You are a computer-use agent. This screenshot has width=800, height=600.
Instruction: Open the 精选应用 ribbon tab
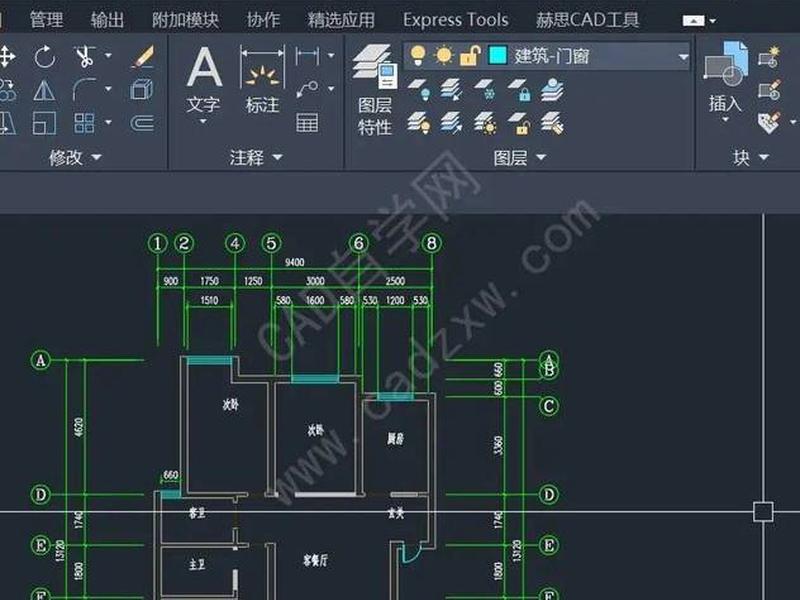[x=341, y=20]
